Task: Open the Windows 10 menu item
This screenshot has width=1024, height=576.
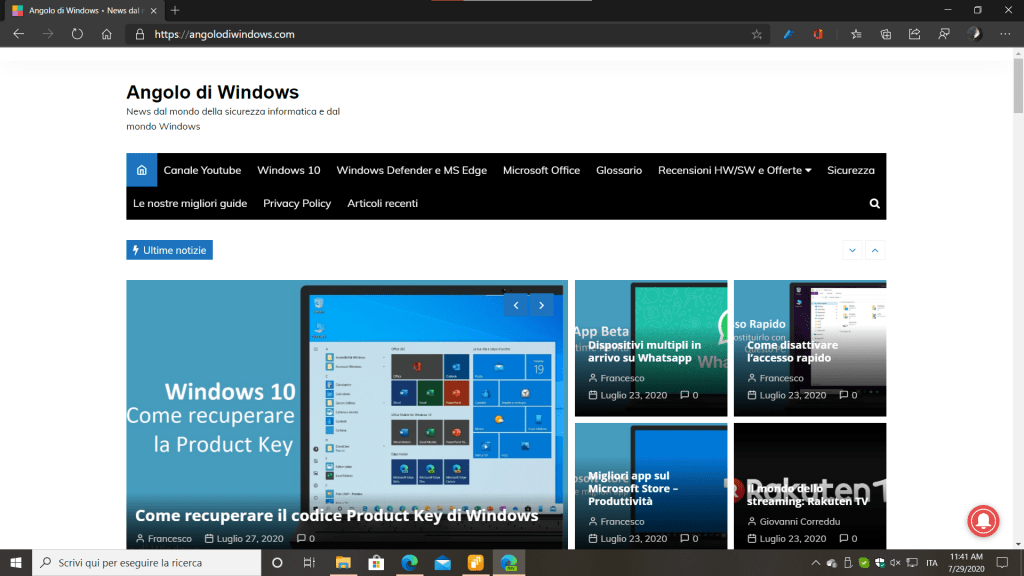Action: pos(288,170)
